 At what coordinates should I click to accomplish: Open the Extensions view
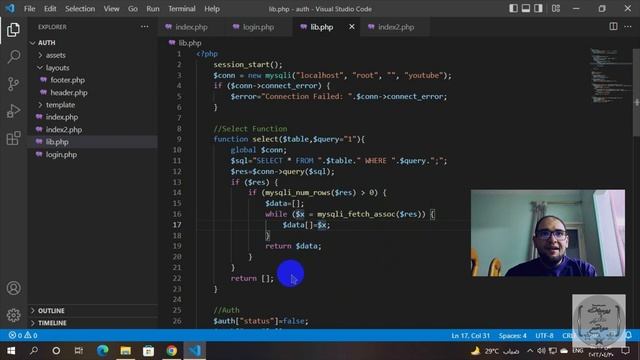13,138
